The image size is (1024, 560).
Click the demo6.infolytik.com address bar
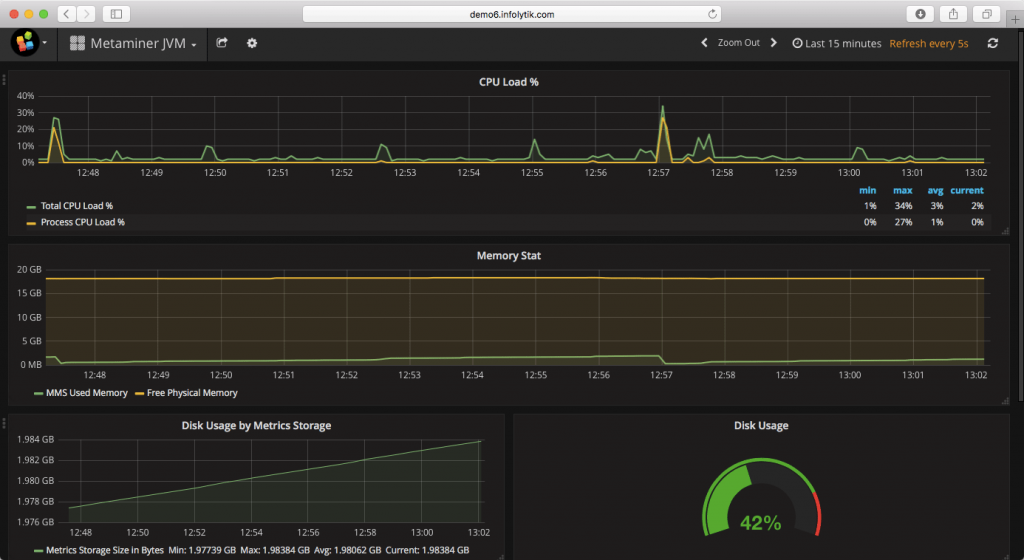point(511,14)
